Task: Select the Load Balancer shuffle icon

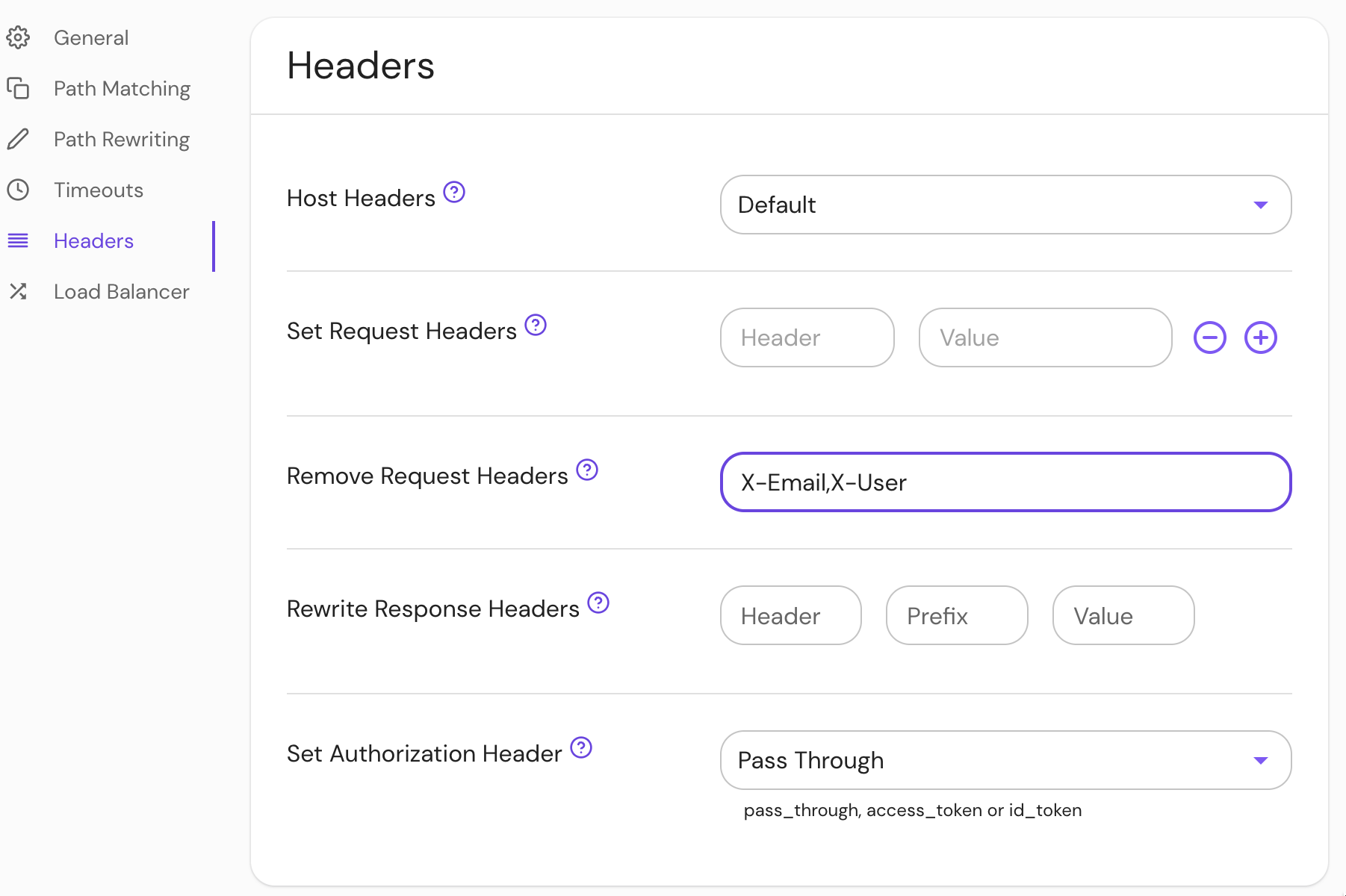Action: [x=19, y=291]
